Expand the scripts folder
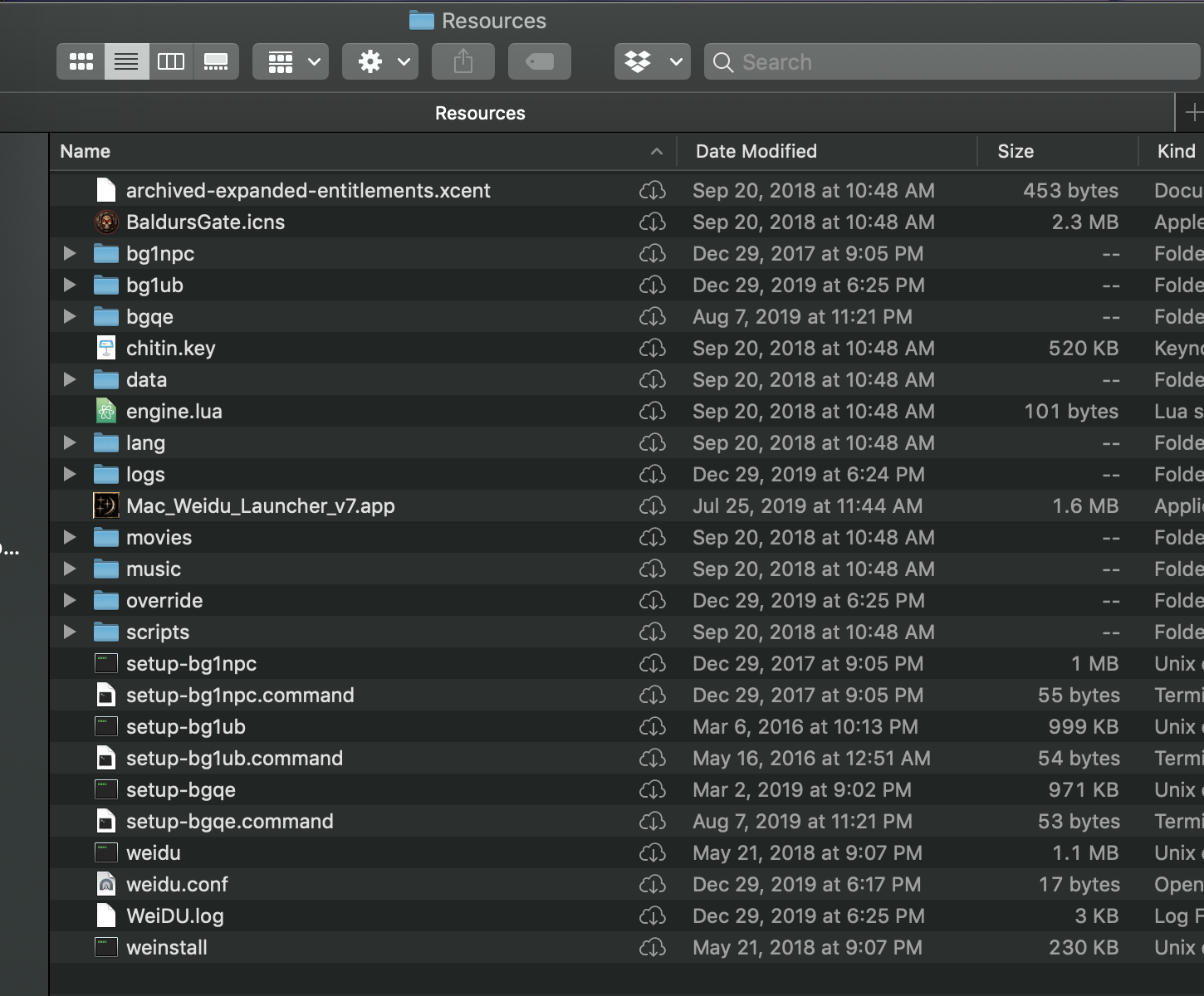The height and width of the screenshot is (996, 1204). 70,632
